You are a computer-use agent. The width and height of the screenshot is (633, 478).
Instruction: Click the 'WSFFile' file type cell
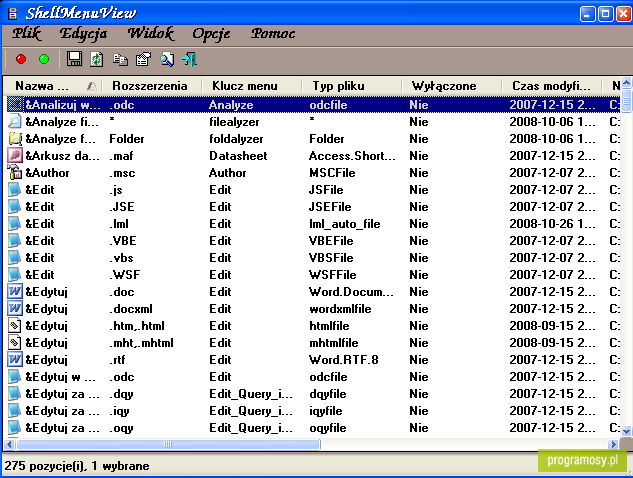point(333,275)
